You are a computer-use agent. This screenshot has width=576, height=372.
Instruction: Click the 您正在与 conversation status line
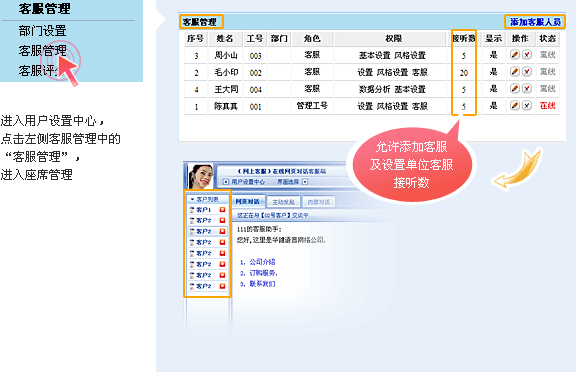pos(276,216)
